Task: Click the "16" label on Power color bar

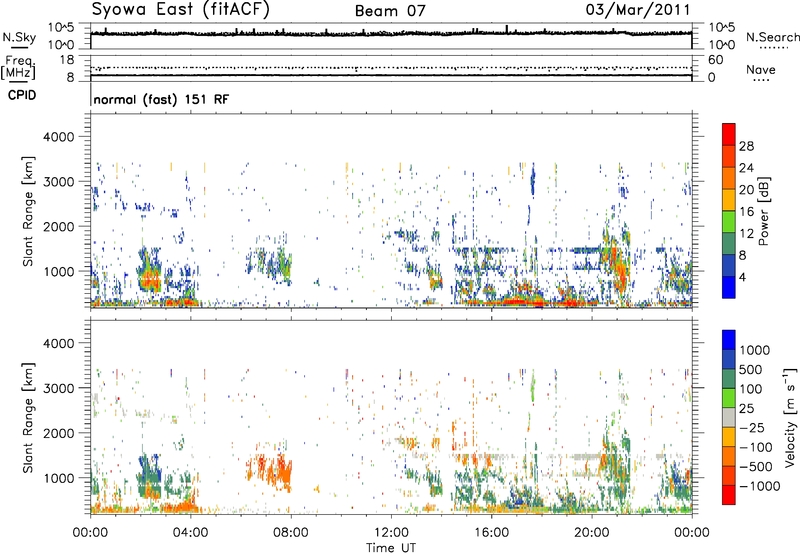Action: [x=746, y=212]
